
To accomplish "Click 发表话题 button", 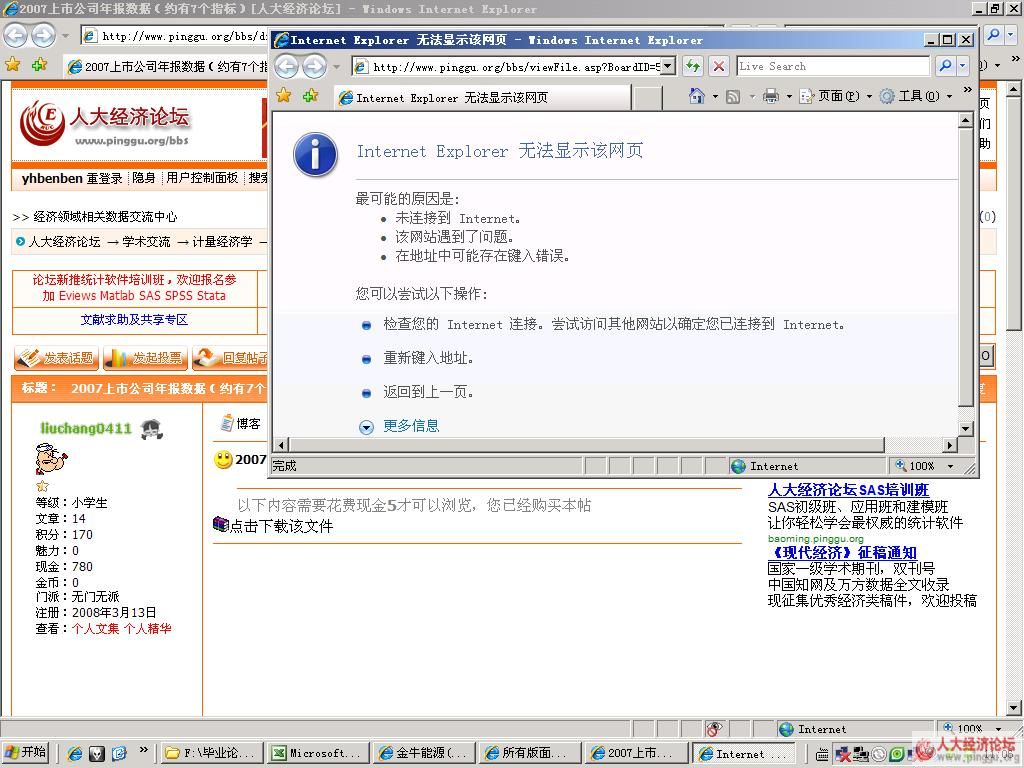I will click(x=56, y=358).
